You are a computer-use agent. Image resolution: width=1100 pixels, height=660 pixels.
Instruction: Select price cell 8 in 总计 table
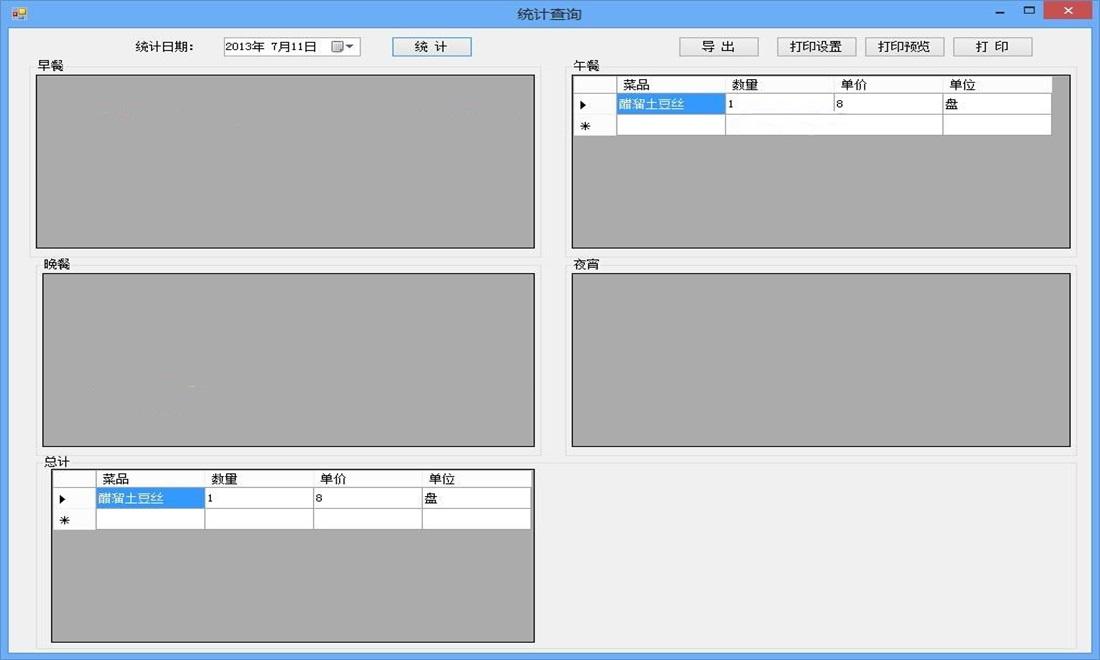[368, 499]
